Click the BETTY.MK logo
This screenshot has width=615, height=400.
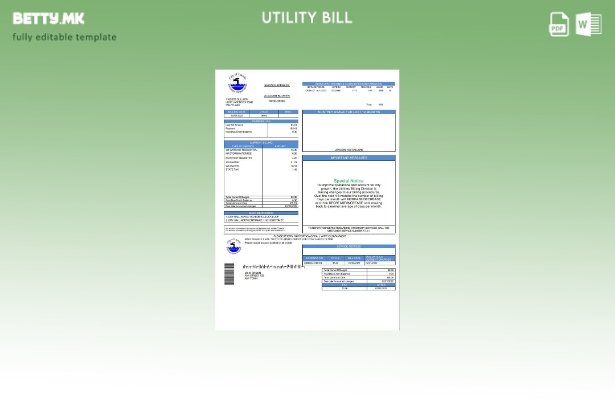(x=48, y=18)
